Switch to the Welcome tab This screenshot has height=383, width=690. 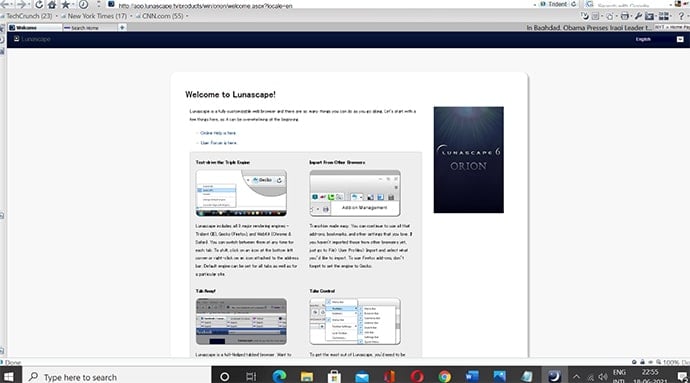click(x=35, y=27)
